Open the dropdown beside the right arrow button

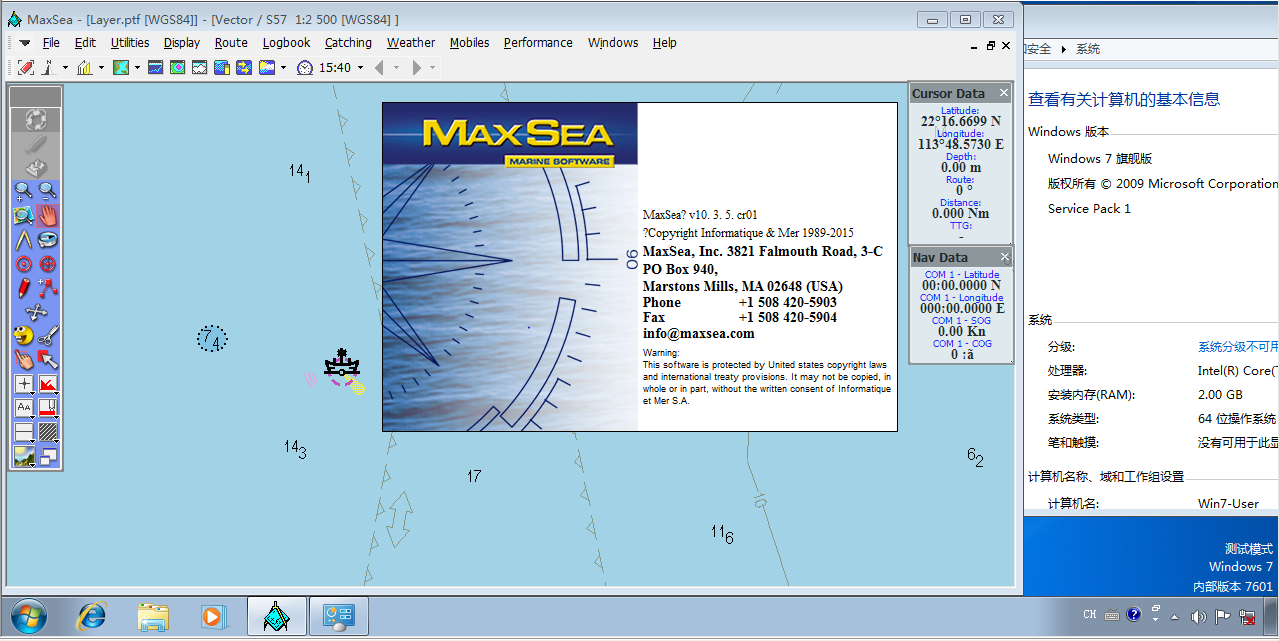[432, 68]
